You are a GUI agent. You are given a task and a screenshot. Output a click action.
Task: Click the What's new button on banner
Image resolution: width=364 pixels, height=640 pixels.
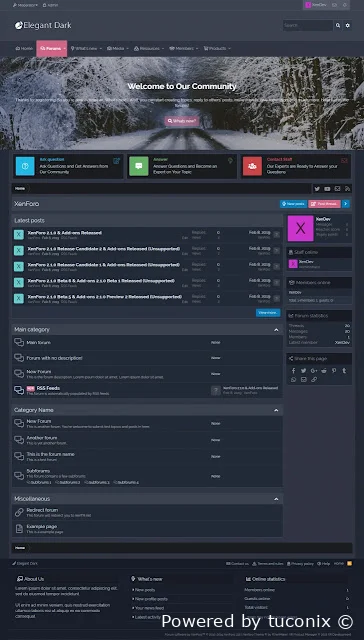coord(182,121)
